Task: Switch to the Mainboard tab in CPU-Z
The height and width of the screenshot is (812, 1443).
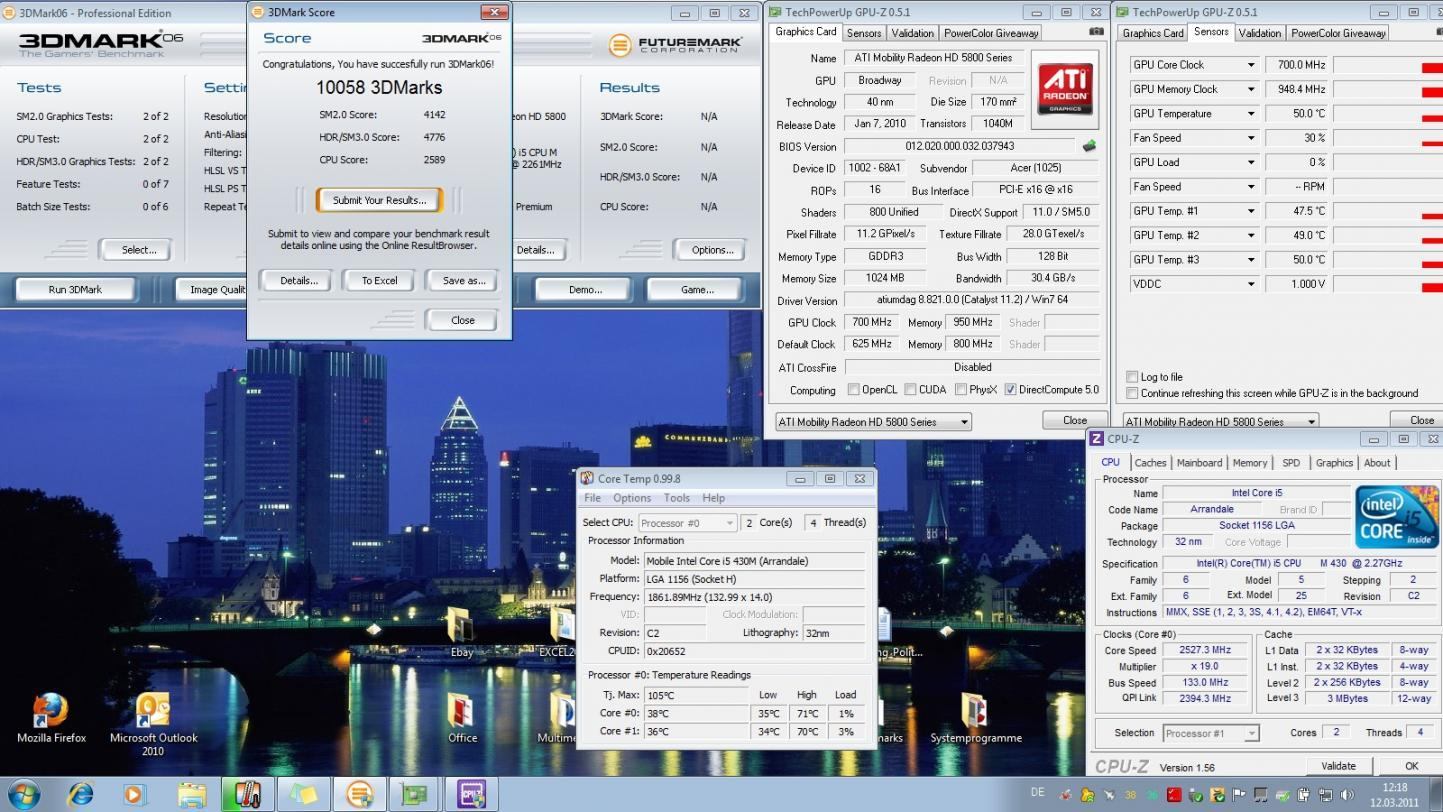Action: [x=1199, y=463]
